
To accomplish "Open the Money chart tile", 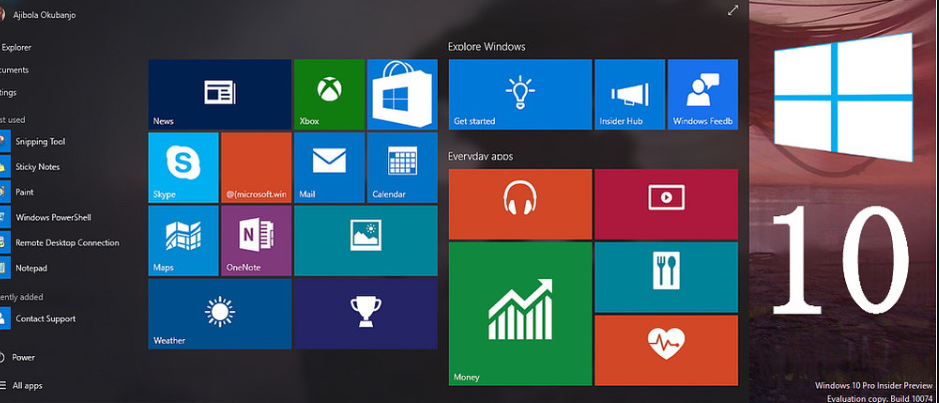I will (520, 314).
